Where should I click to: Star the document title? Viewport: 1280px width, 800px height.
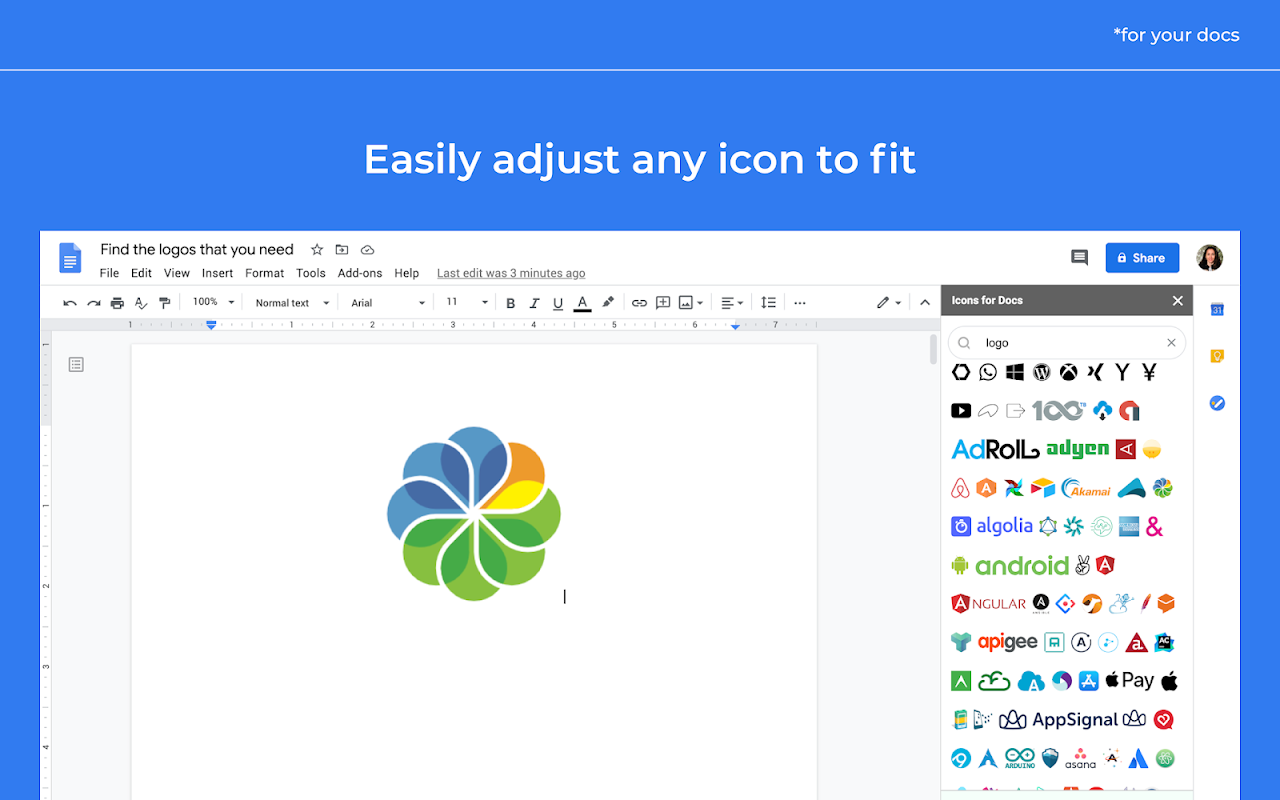[x=317, y=250]
